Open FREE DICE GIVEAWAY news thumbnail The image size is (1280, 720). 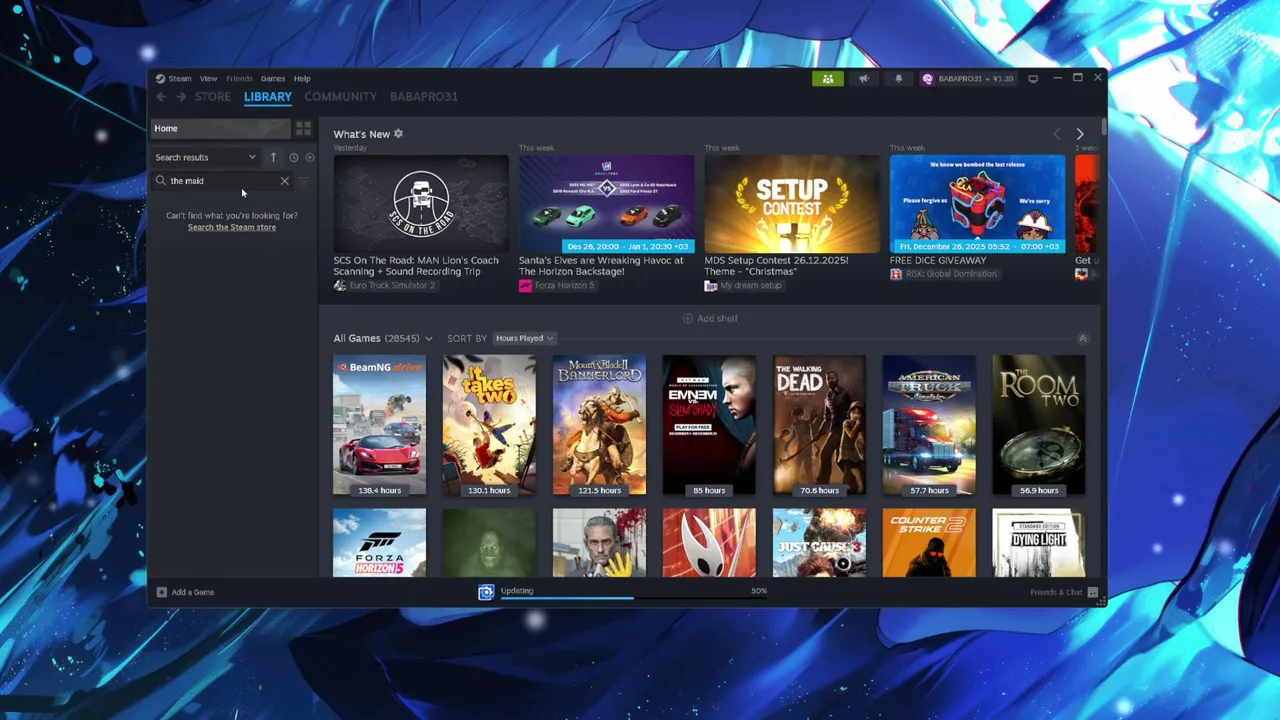click(x=977, y=204)
